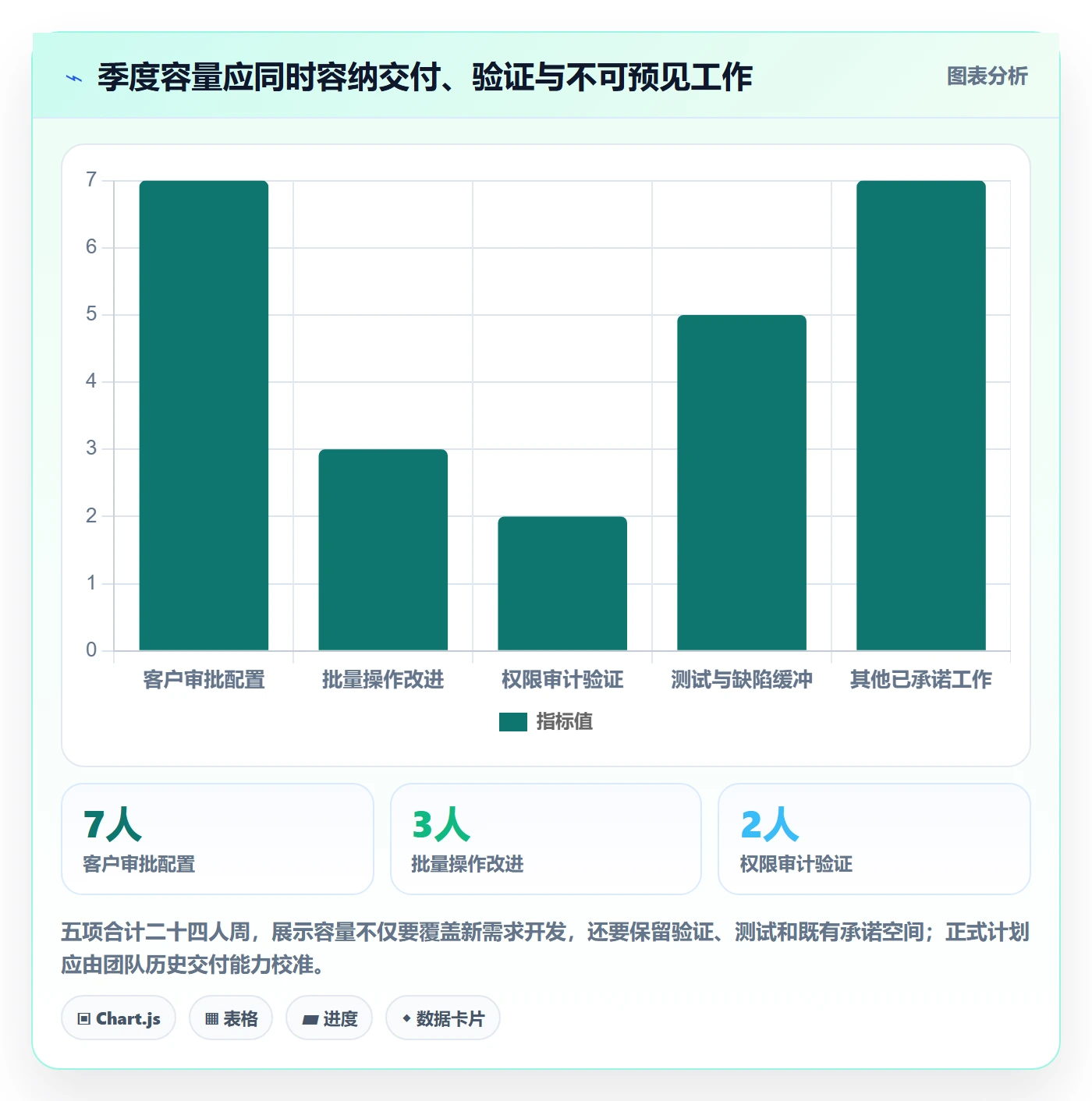The width and height of the screenshot is (1092, 1101).
Task: Click the 指标值 legend label
Action: (x=565, y=722)
